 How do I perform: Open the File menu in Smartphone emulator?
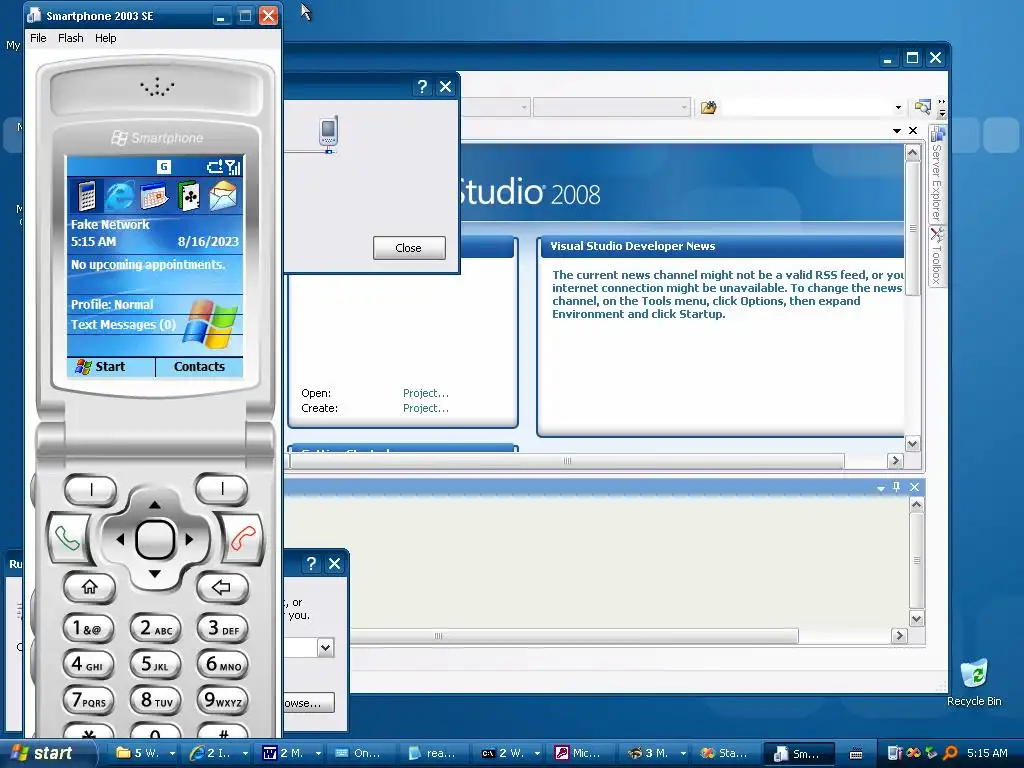(38, 38)
